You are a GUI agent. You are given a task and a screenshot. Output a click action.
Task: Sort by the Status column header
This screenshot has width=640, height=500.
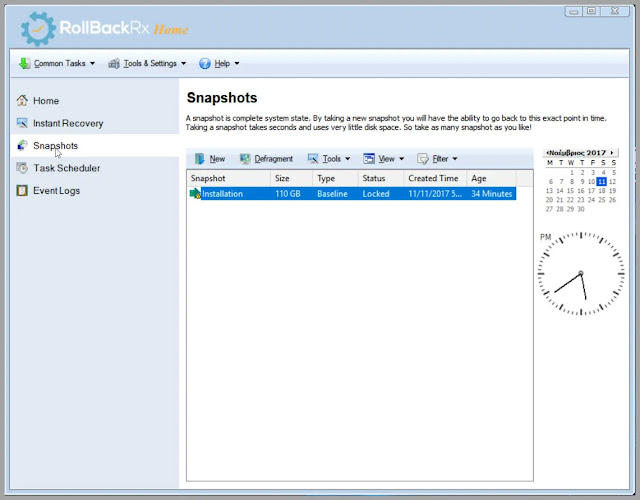[381, 178]
